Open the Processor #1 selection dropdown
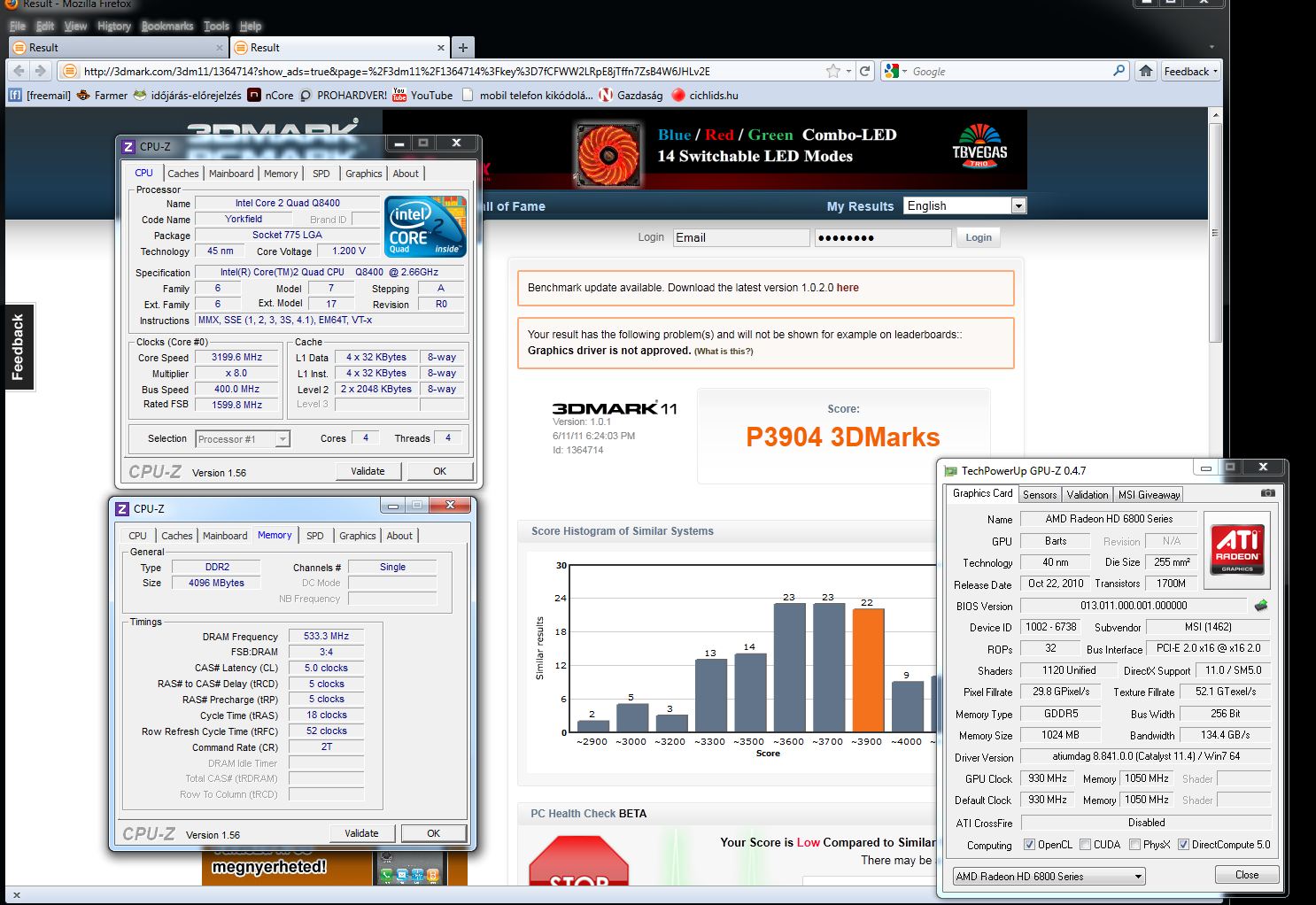The width and height of the screenshot is (1316, 905). pos(243,438)
